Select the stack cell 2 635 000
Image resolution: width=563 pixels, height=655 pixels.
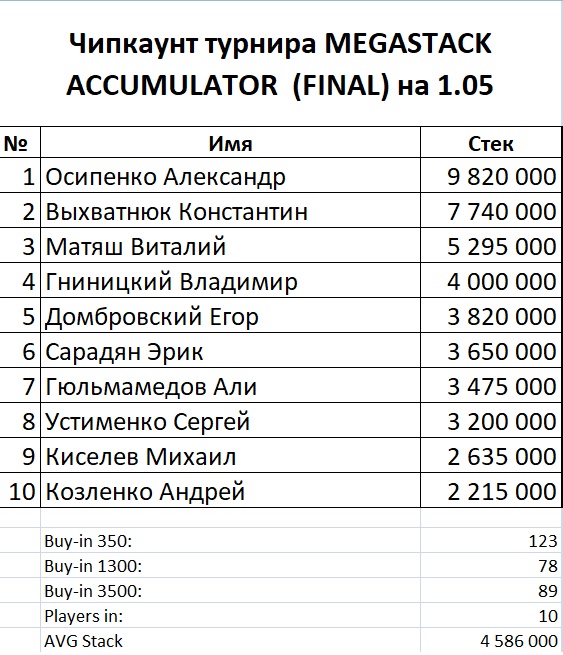pyautogui.click(x=491, y=456)
